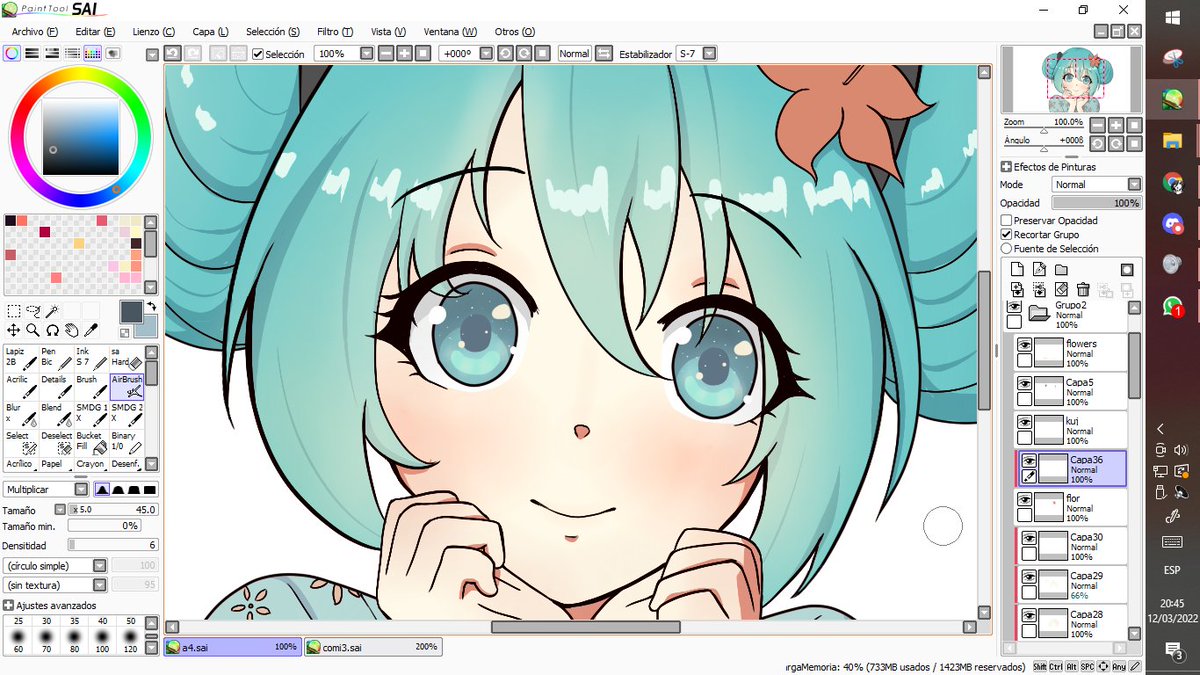Select the lasso selection tool
Image resolution: width=1200 pixels, height=675 pixels.
pyautogui.click(x=33, y=312)
